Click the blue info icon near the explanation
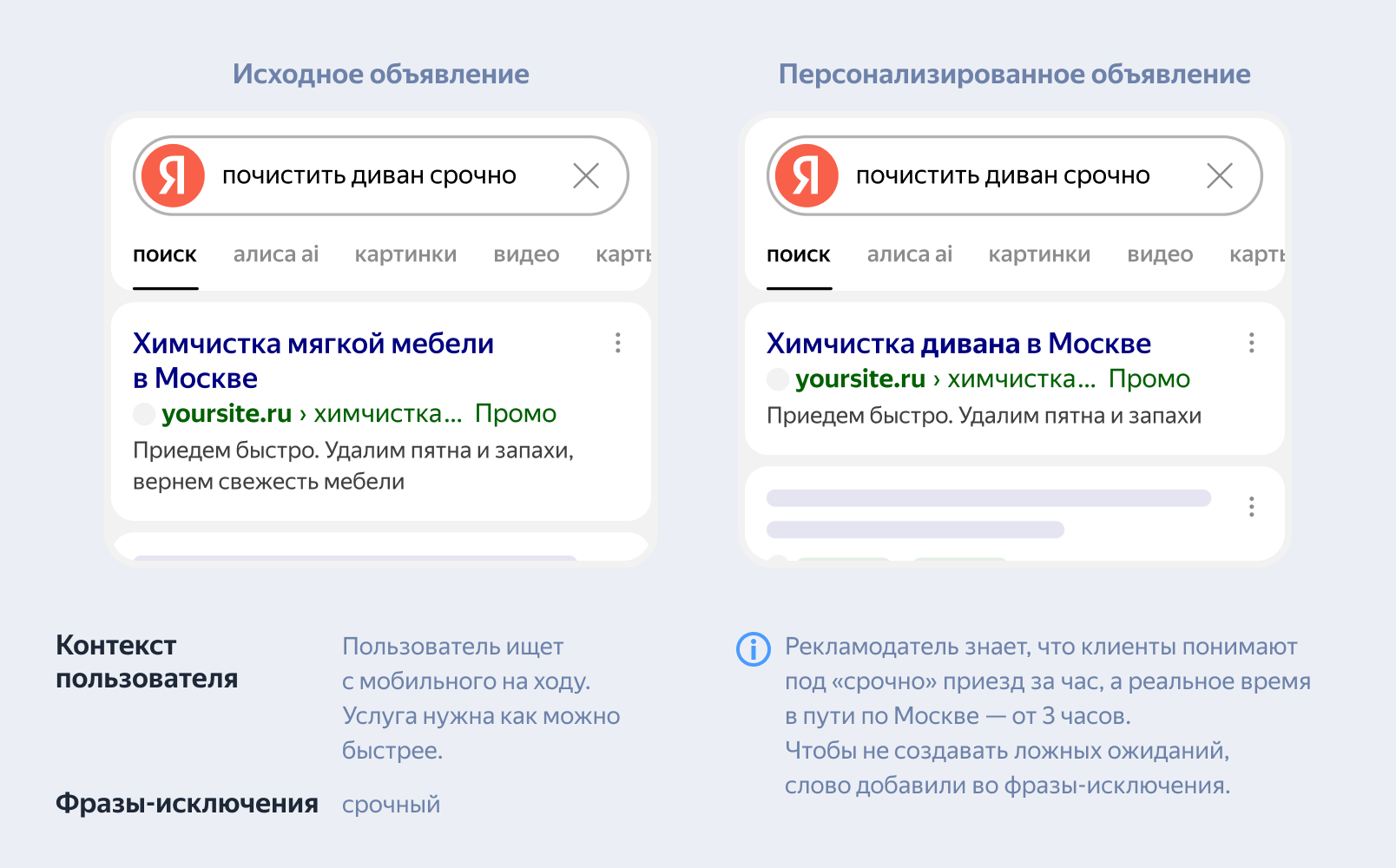The image size is (1396, 868). tap(753, 648)
